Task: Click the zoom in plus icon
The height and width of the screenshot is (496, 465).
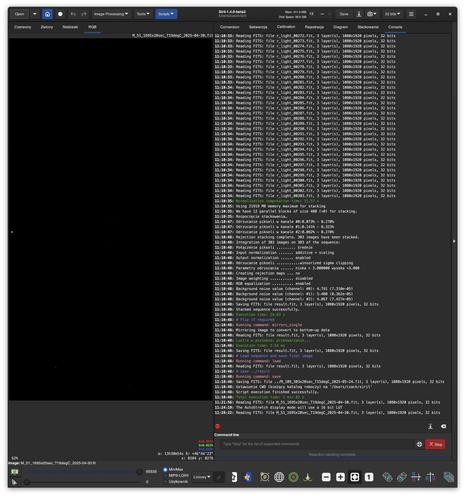Action: click(x=340, y=477)
